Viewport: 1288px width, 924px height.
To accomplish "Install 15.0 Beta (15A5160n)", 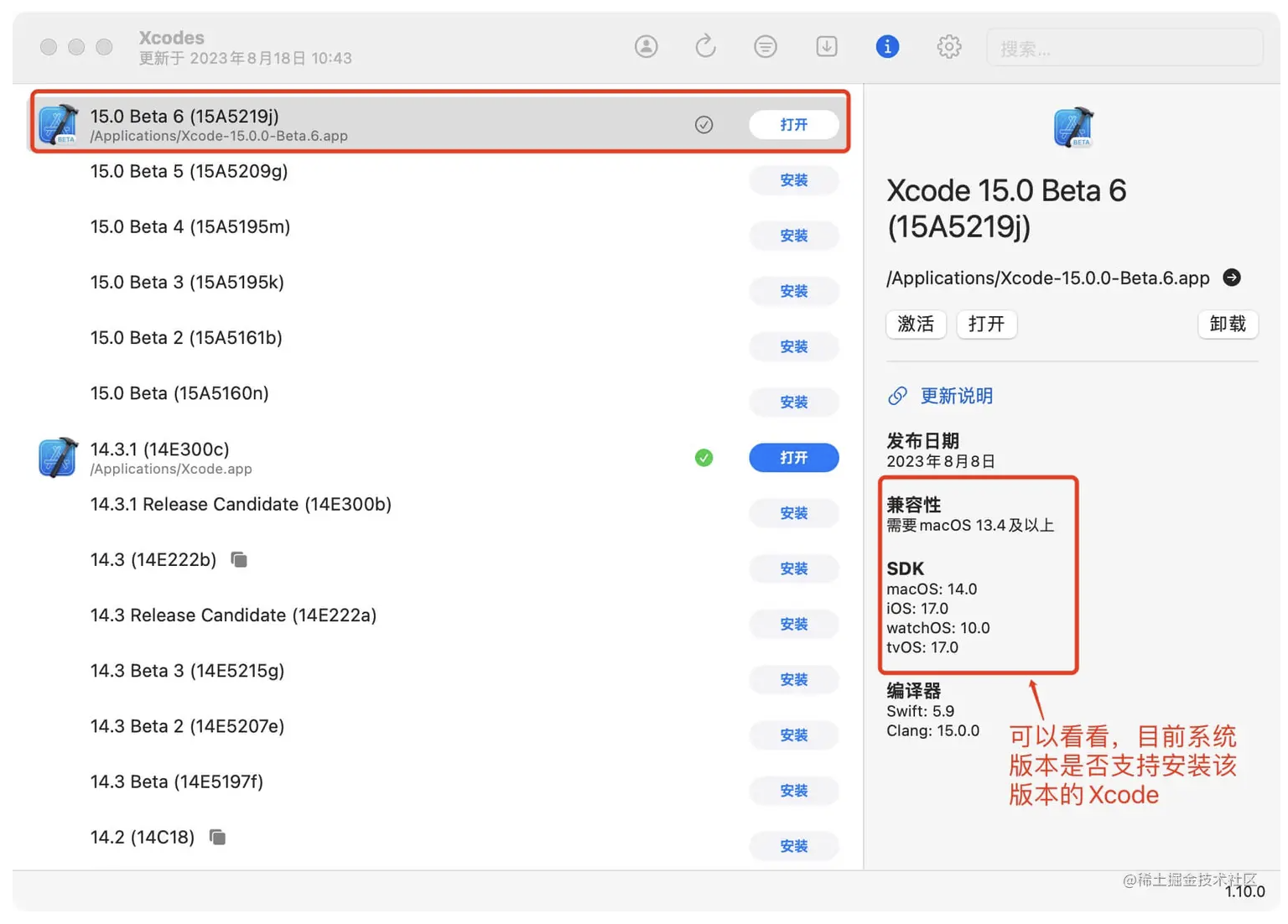I will (x=793, y=402).
